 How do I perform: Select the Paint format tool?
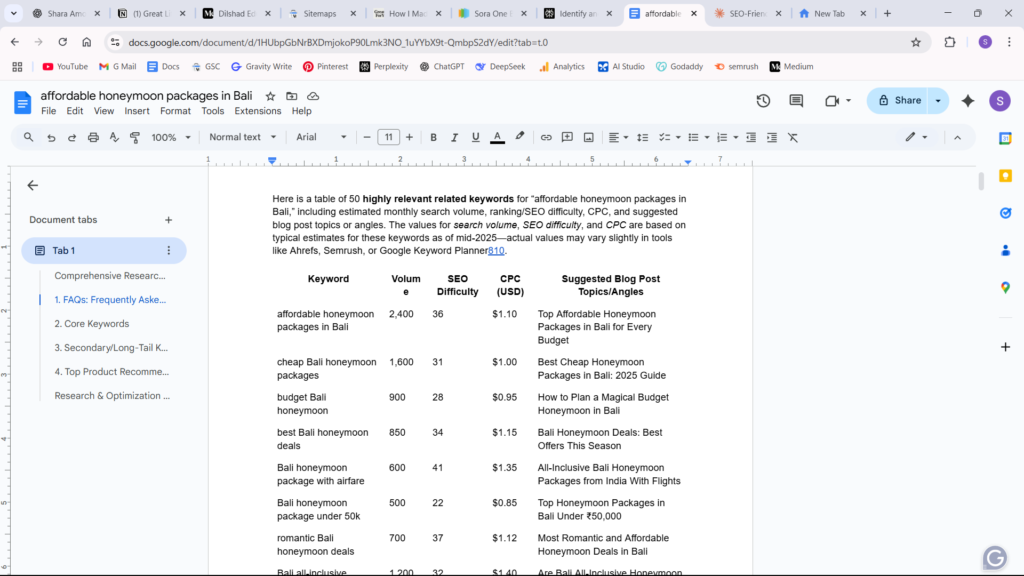point(135,137)
